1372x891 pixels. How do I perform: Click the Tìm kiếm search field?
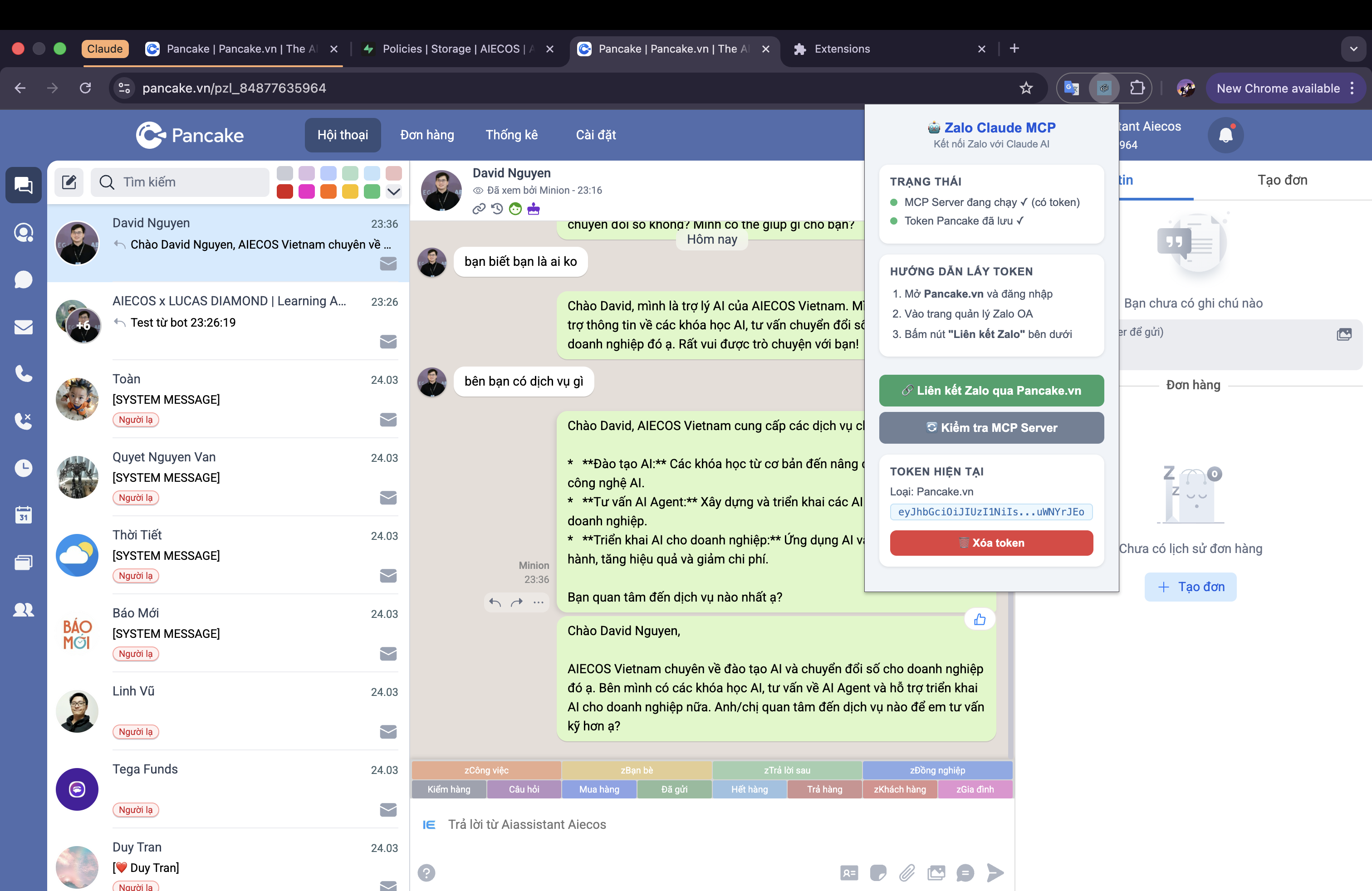click(x=180, y=182)
